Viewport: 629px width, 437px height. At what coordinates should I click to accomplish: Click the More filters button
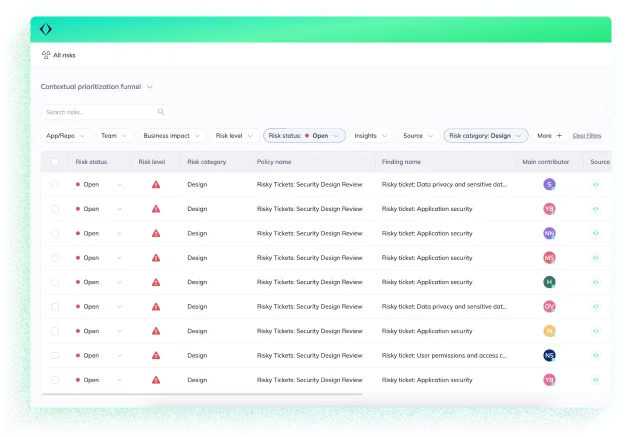[550, 136]
